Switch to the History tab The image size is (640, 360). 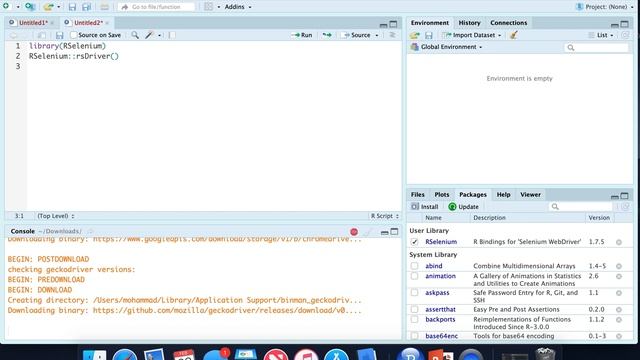[x=469, y=23]
